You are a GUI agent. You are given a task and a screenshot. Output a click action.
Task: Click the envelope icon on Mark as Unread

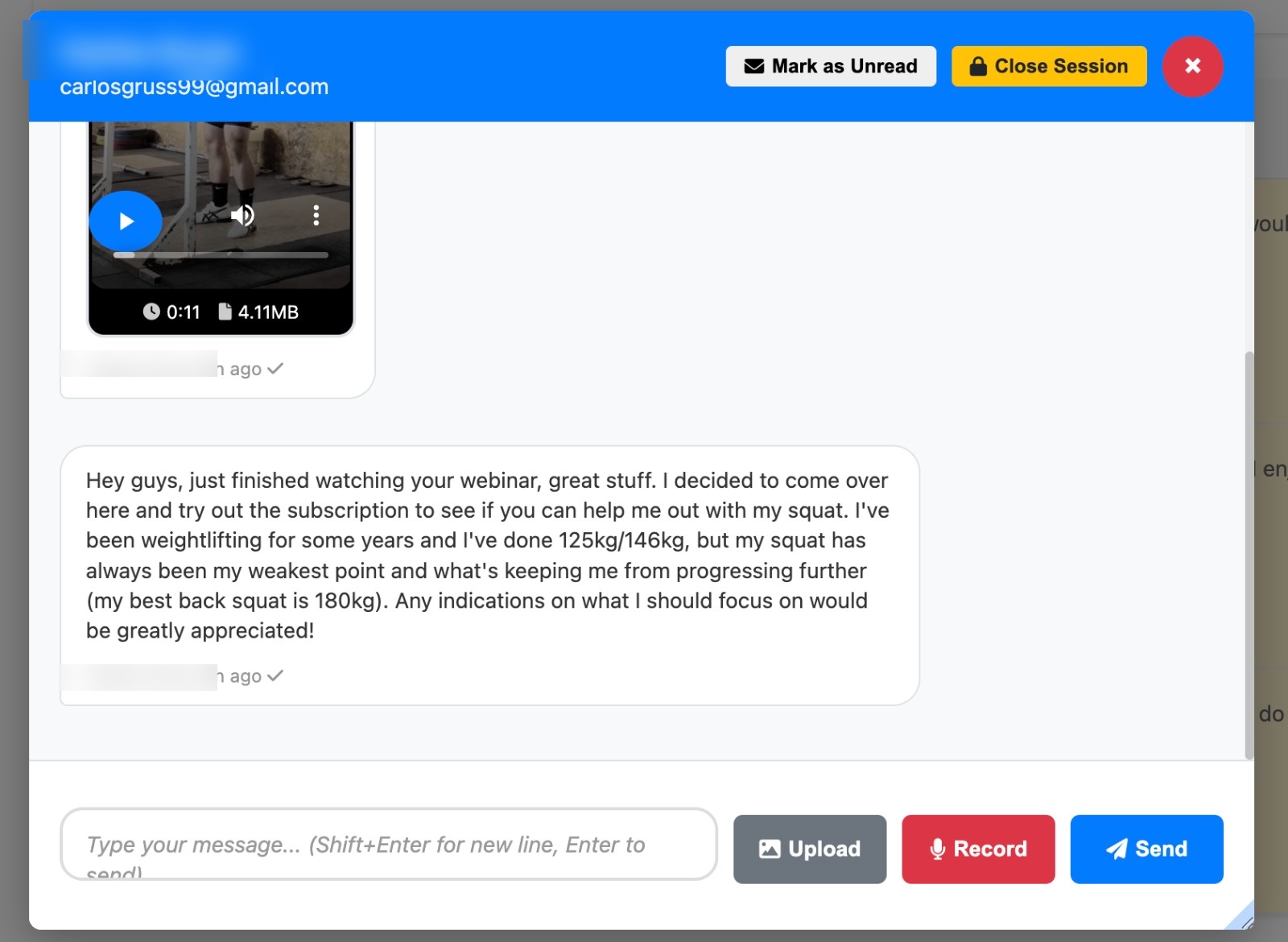(754, 66)
